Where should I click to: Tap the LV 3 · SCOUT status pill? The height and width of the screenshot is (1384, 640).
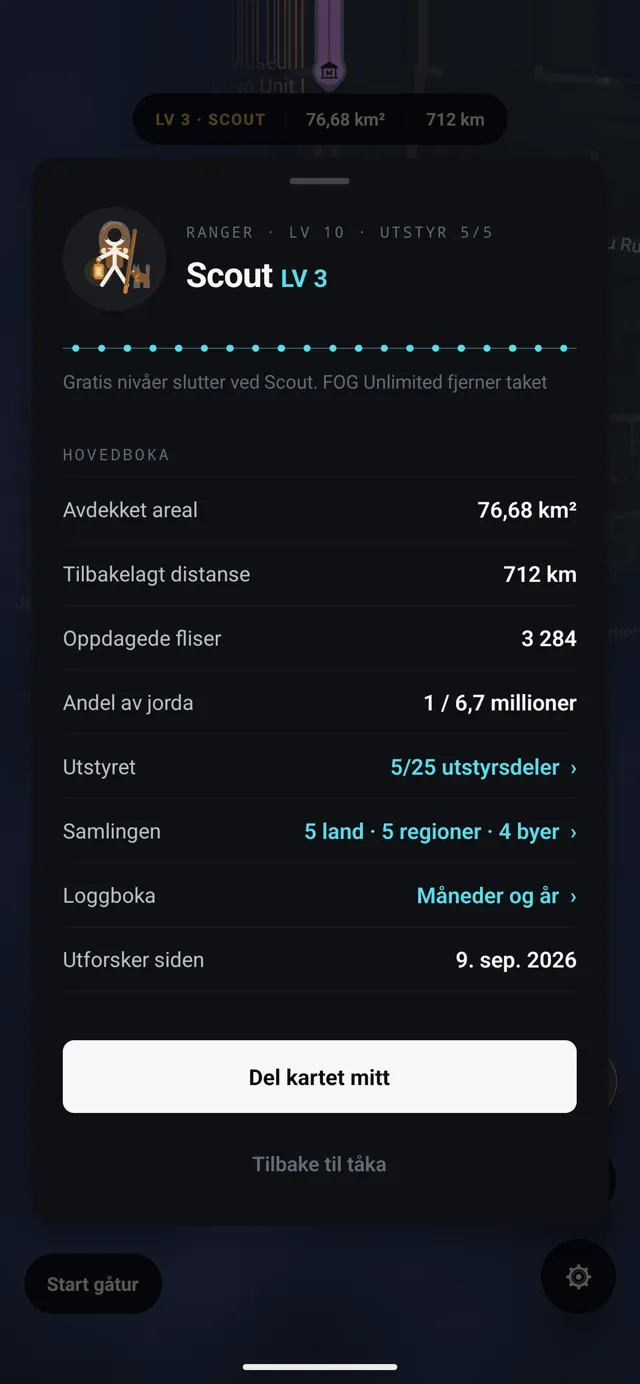(210, 120)
